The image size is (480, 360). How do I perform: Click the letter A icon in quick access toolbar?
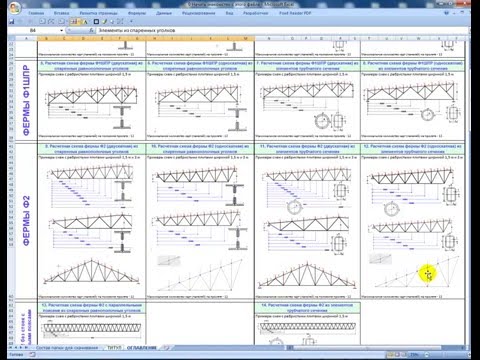pos(86,22)
